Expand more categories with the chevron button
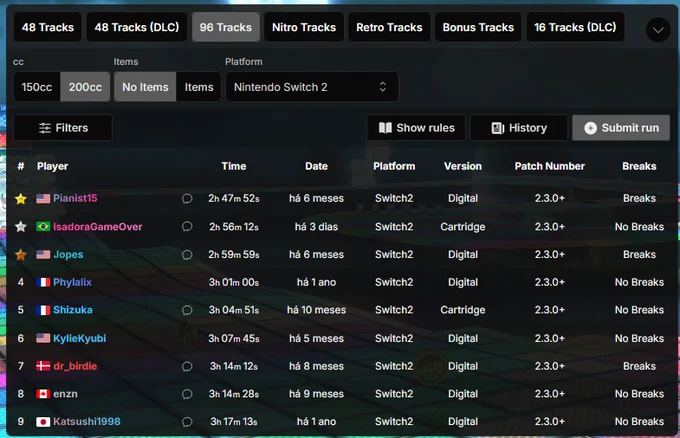This screenshot has height=438, width=680. coord(658,30)
